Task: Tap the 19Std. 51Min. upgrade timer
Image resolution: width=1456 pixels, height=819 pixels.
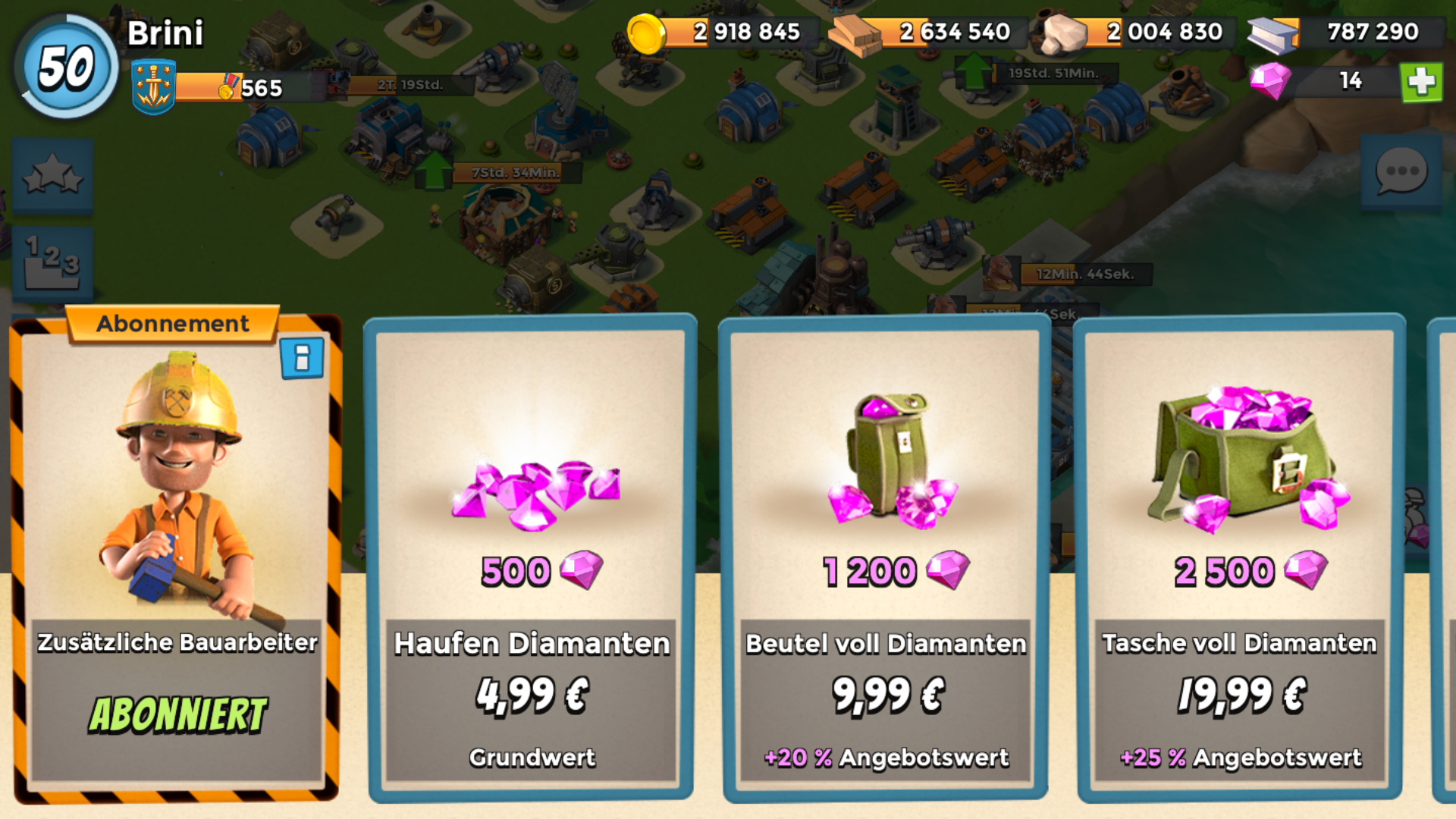Action: point(1054,73)
